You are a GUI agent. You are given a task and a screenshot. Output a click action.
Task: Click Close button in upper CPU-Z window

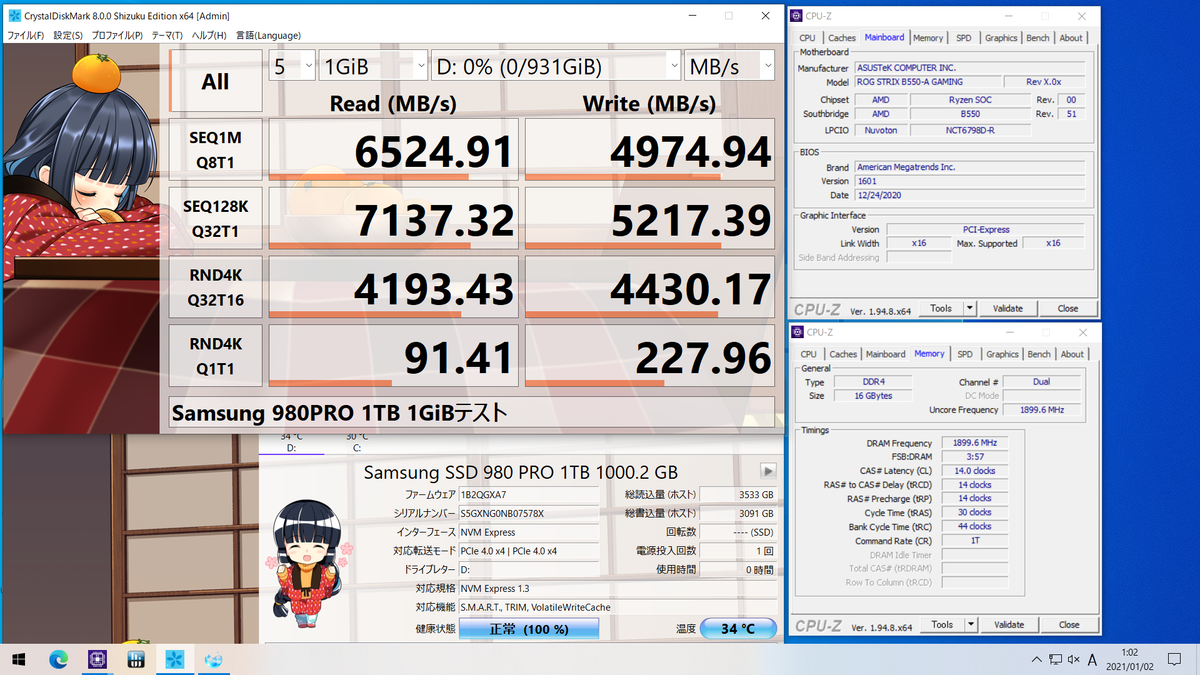coord(1068,308)
